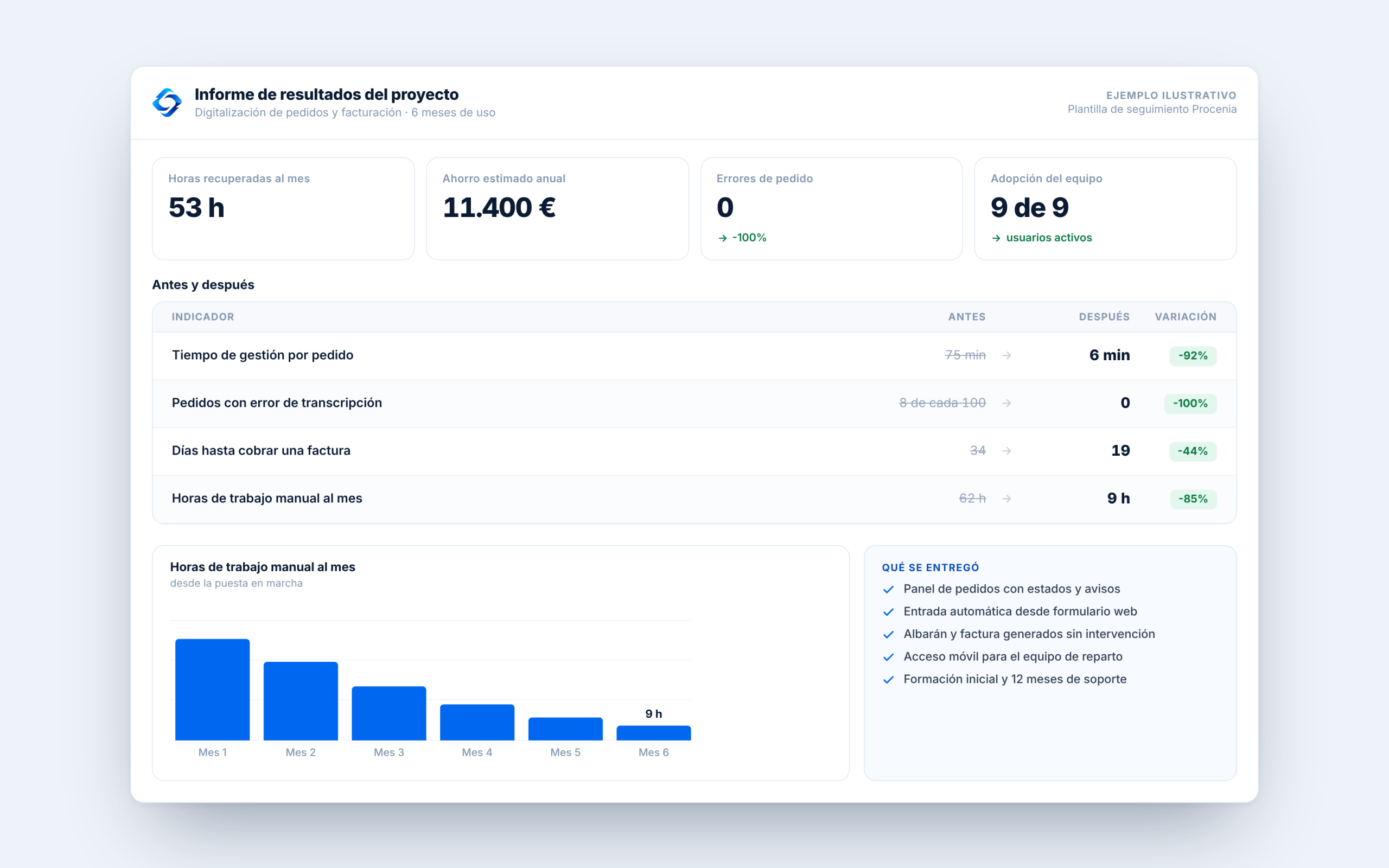Click the Errores de pedido label

764,178
